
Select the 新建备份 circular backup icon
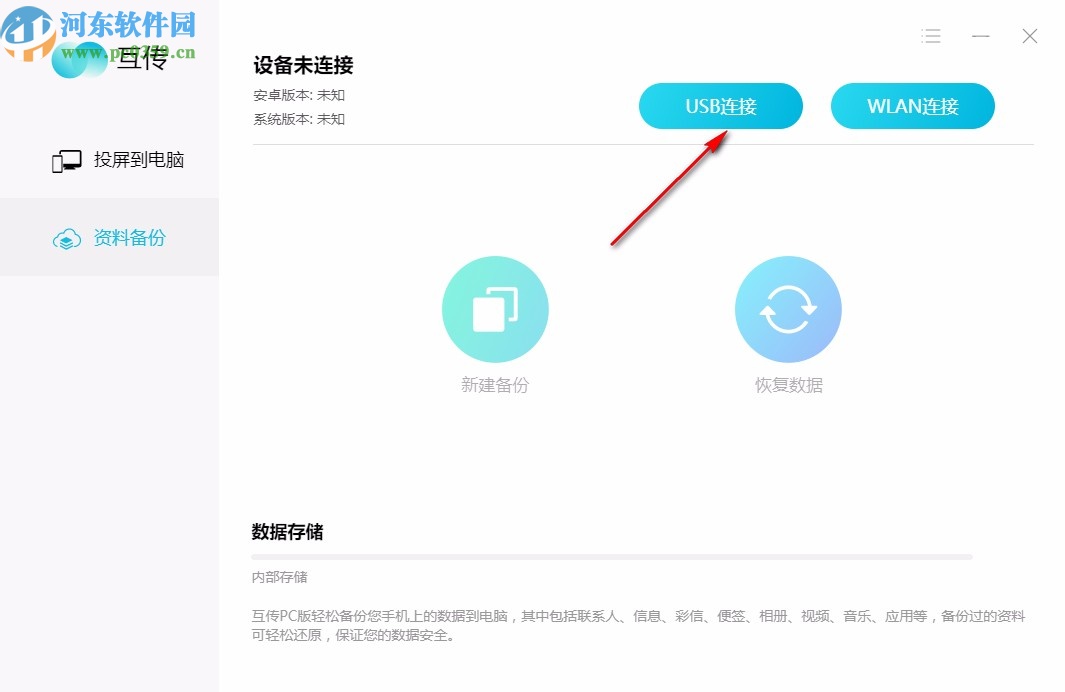point(495,309)
